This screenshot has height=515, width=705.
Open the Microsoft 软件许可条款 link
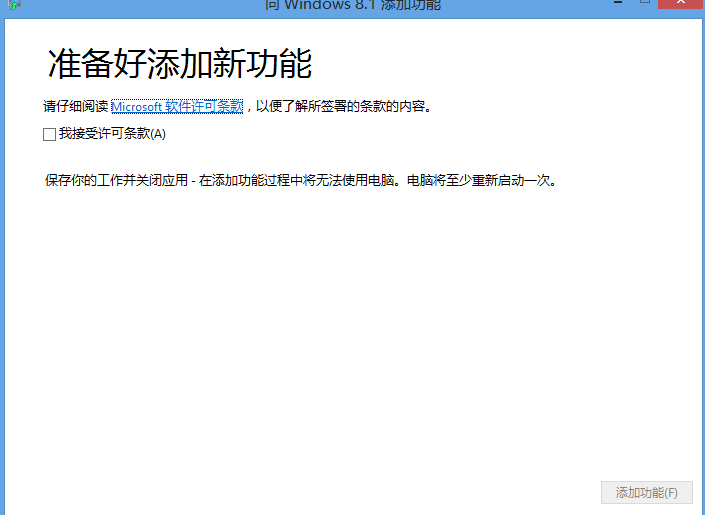pos(177,107)
